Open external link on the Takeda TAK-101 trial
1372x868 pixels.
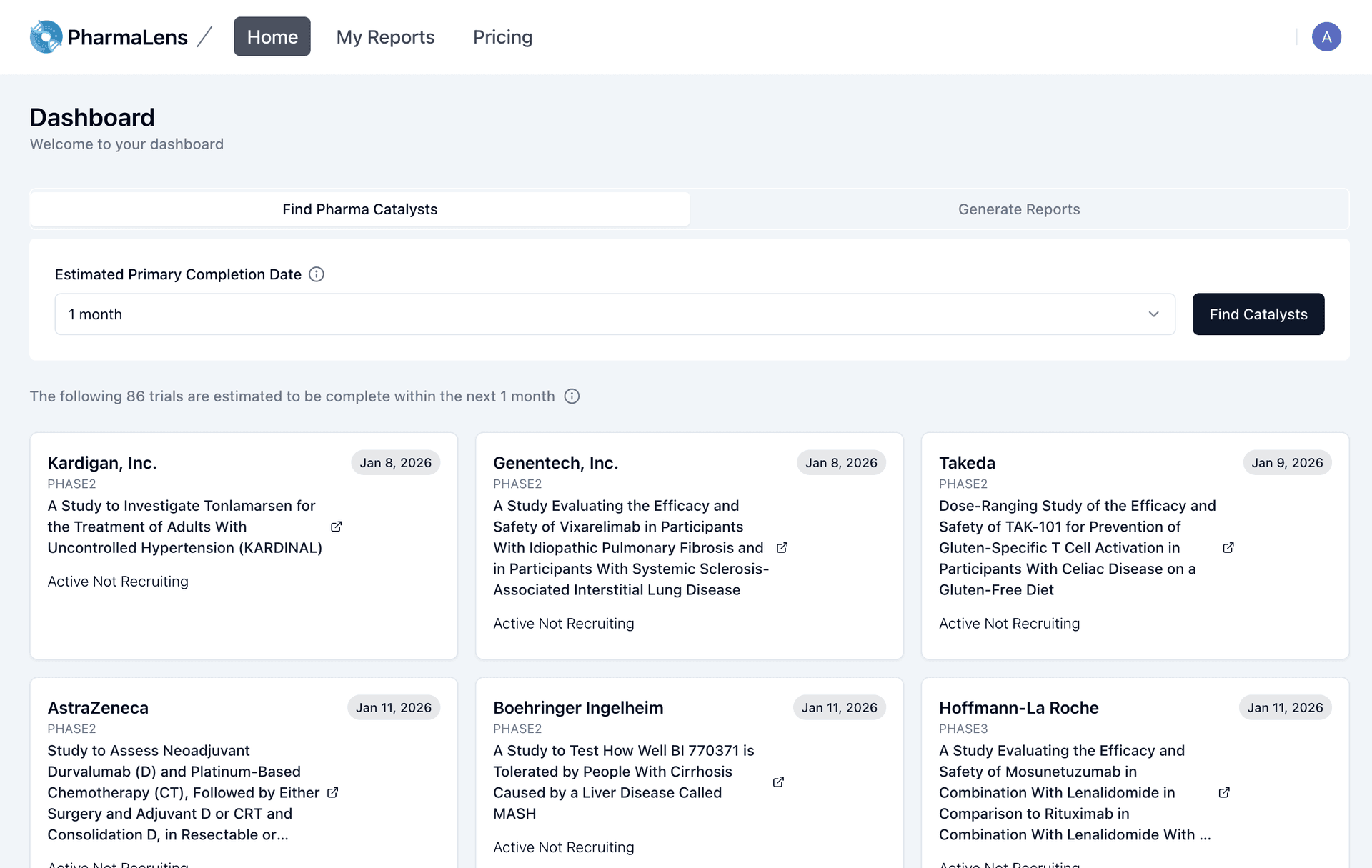1228,547
